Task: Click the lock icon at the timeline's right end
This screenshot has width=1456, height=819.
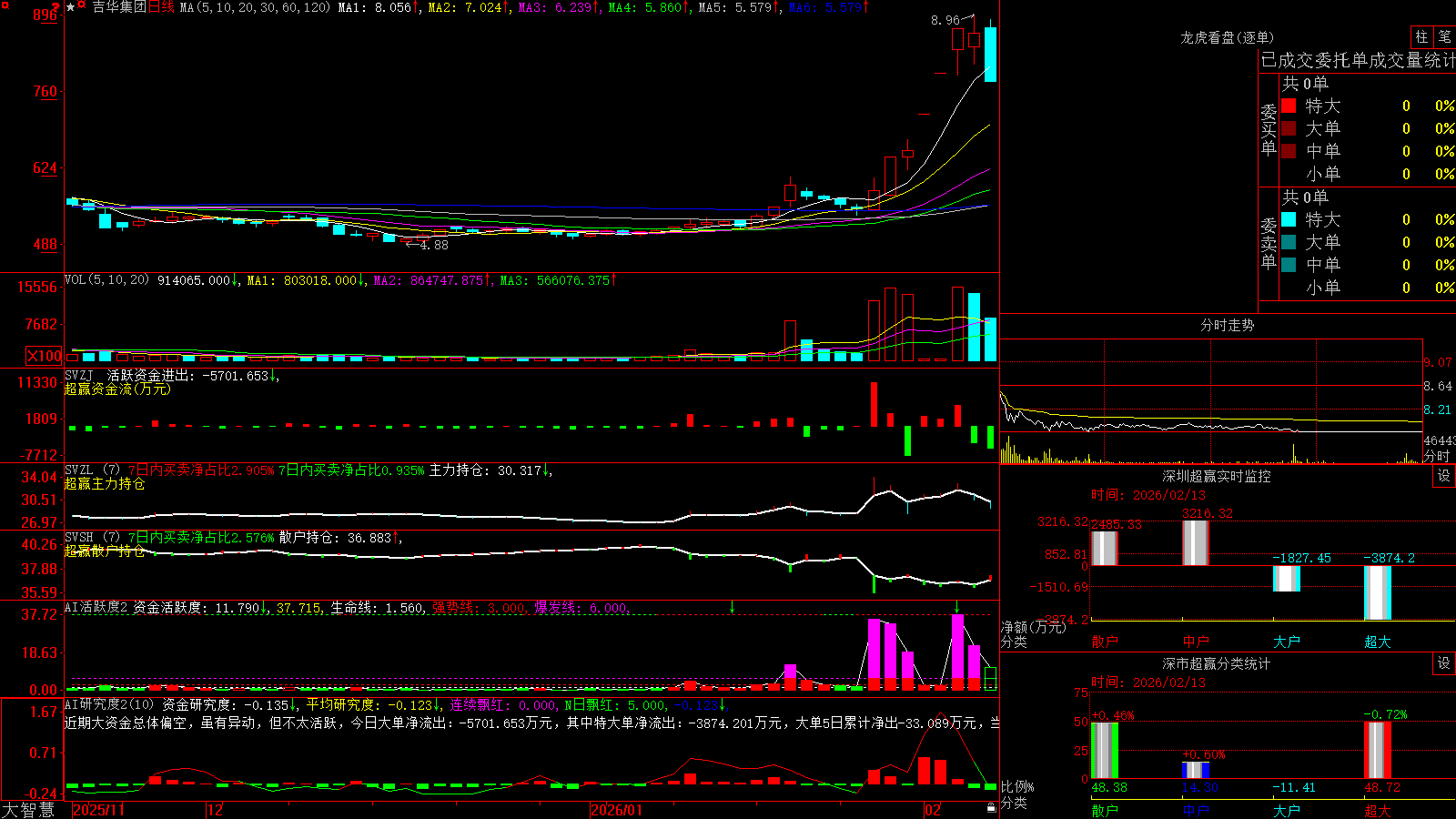Action: click(991, 808)
